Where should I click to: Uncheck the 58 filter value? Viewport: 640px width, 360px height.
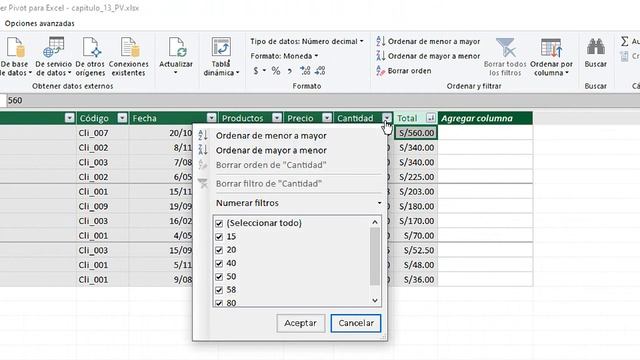point(219,290)
